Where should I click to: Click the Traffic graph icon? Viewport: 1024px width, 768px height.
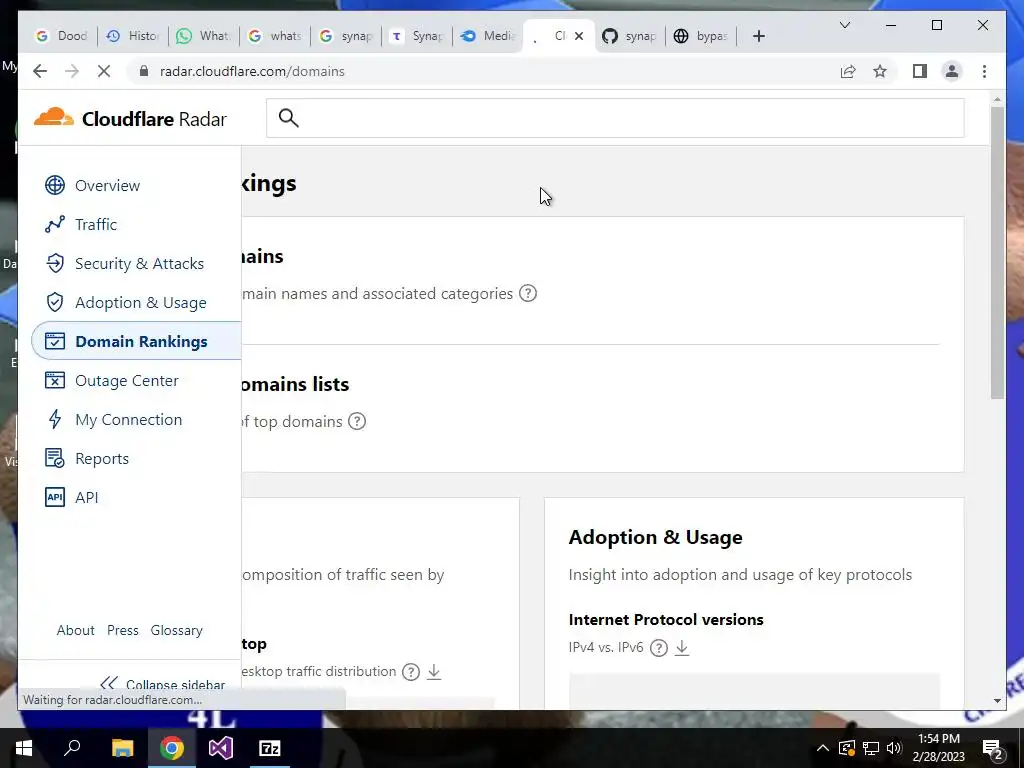click(x=55, y=225)
